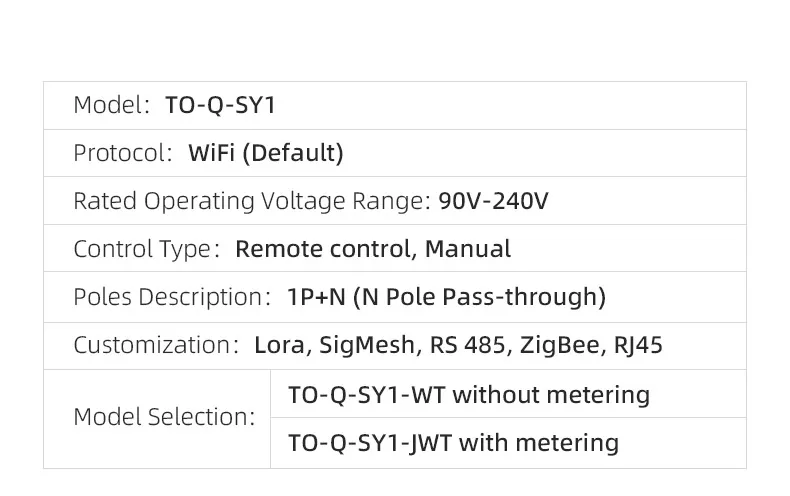Click the word "Manual" in Control Type
This screenshot has height=496, width=790.
click(x=468, y=249)
